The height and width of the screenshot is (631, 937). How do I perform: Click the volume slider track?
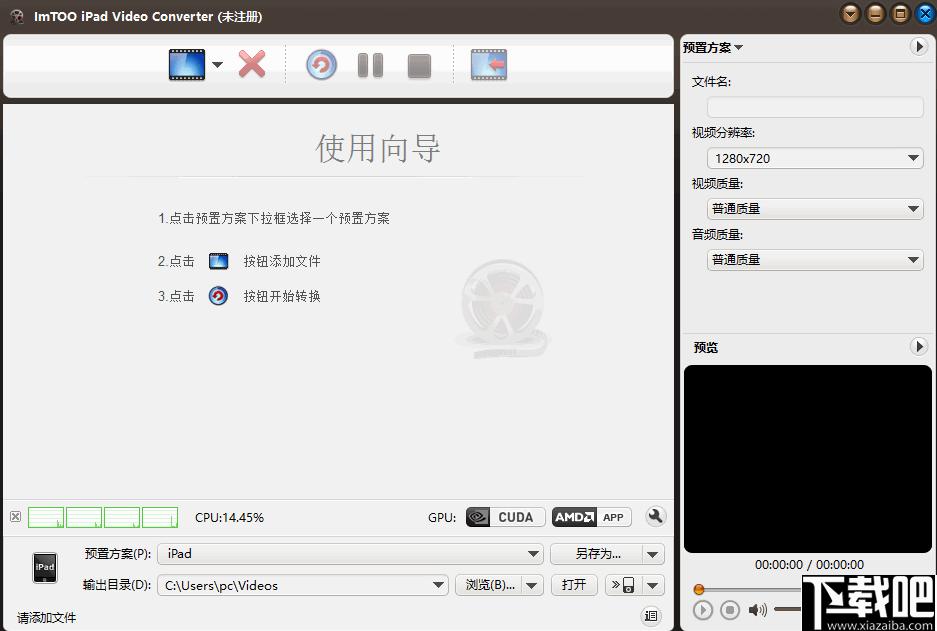coord(788,609)
